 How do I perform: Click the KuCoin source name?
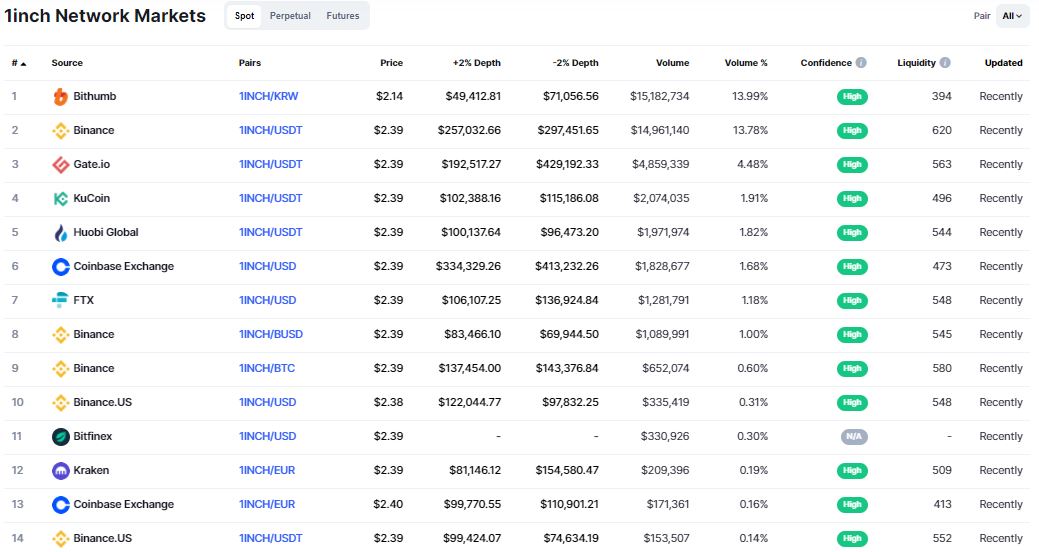tap(91, 198)
